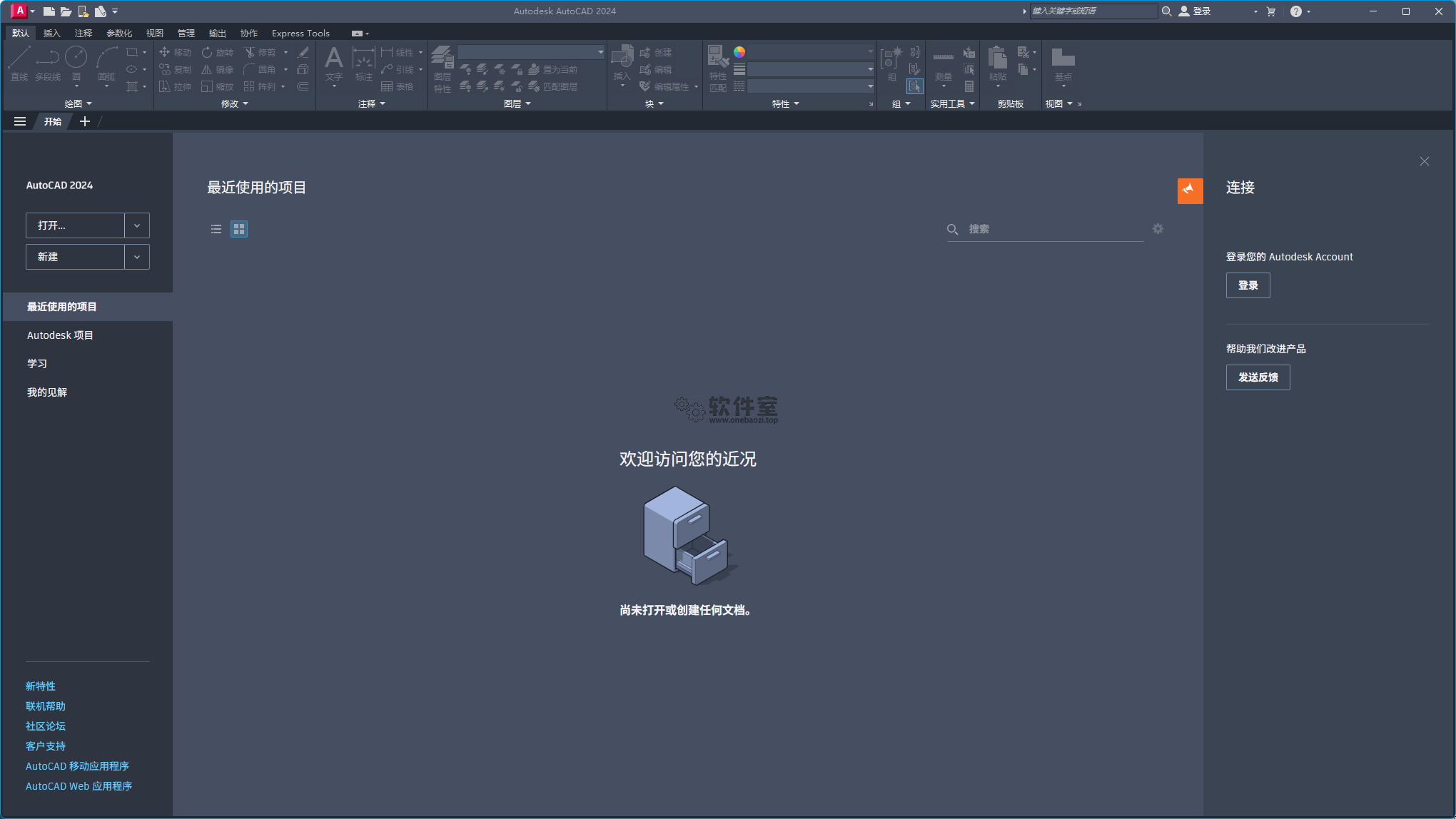The width and height of the screenshot is (1456, 819).
Task: Open the 插入 (Insert) ribbon tab
Action: pos(51,33)
